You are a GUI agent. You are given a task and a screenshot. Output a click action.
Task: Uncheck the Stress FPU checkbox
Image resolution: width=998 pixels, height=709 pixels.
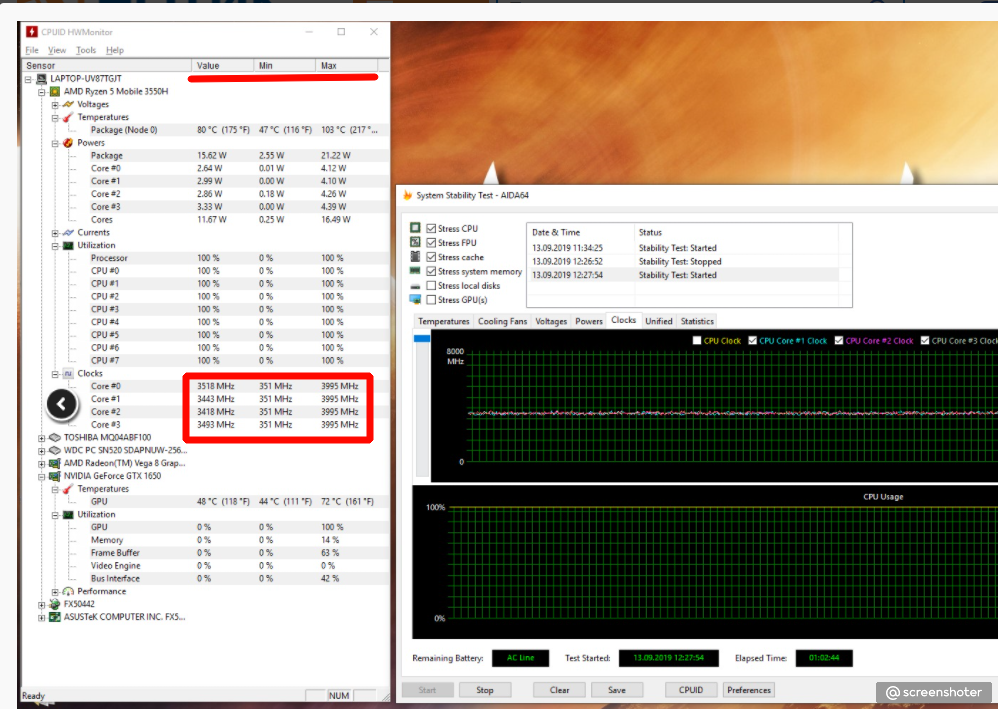[x=432, y=242]
